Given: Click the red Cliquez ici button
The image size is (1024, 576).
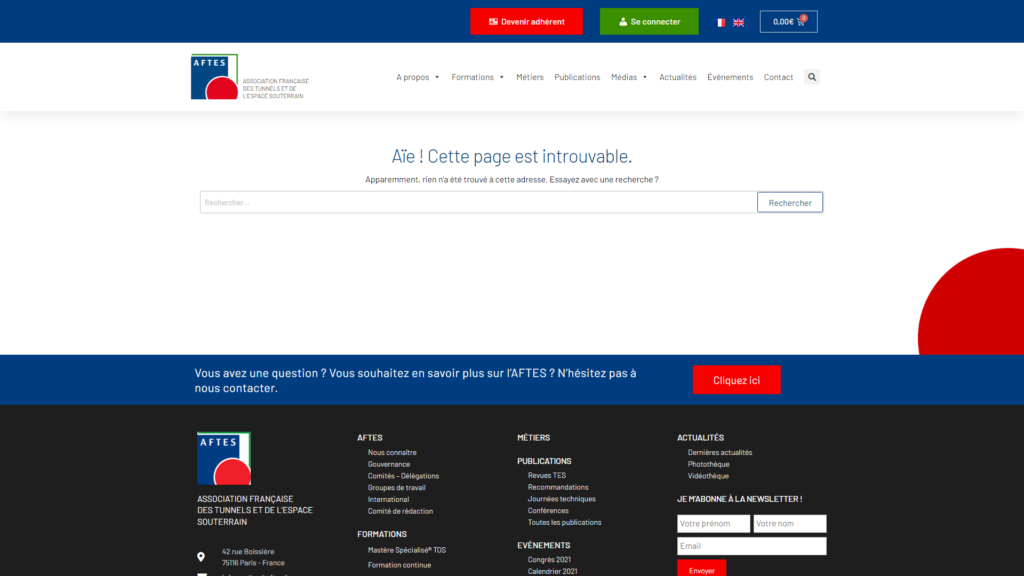Looking at the screenshot, I should click(736, 380).
